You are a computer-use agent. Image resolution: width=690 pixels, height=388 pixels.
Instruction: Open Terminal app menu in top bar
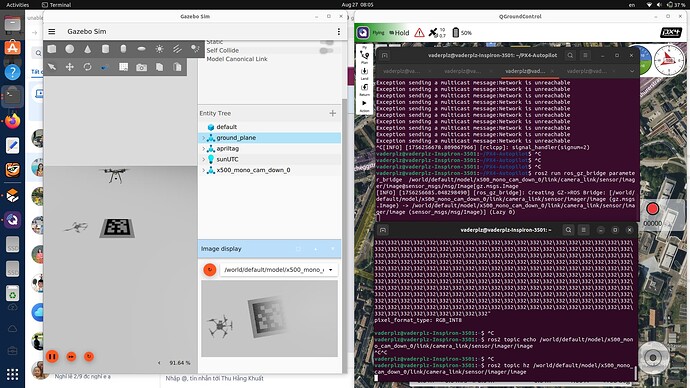click(56, 5)
